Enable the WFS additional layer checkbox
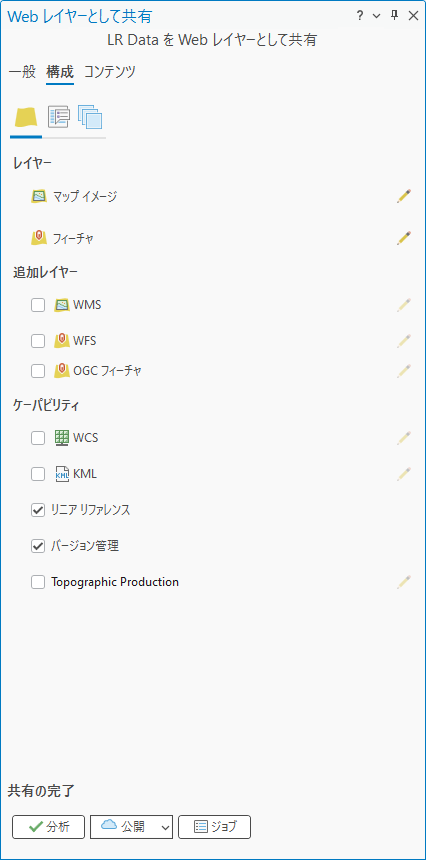Image resolution: width=426 pixels, height=860 pixels. (x=38, y=341)
